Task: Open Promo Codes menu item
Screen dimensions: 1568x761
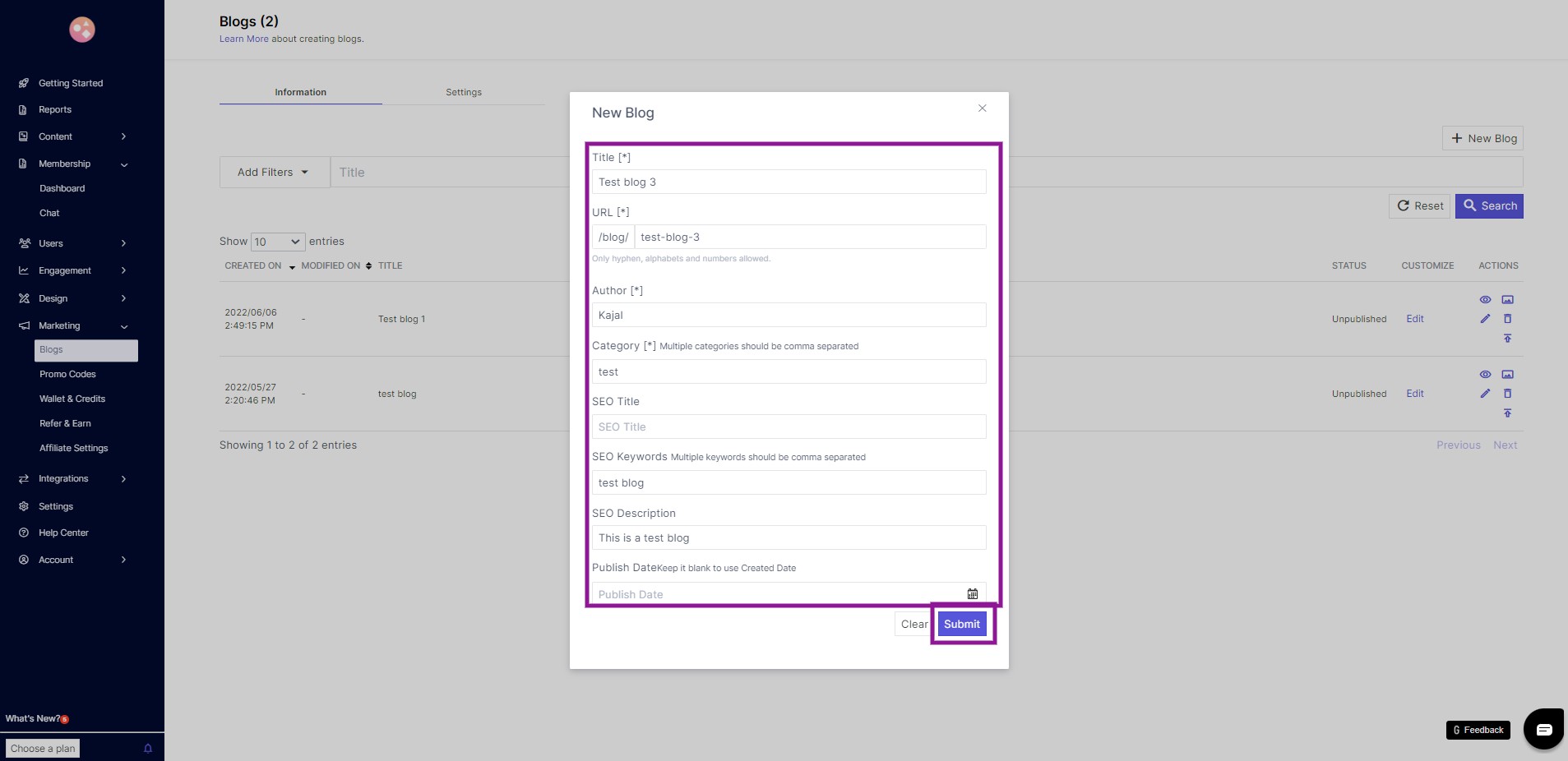Action: 67,374
